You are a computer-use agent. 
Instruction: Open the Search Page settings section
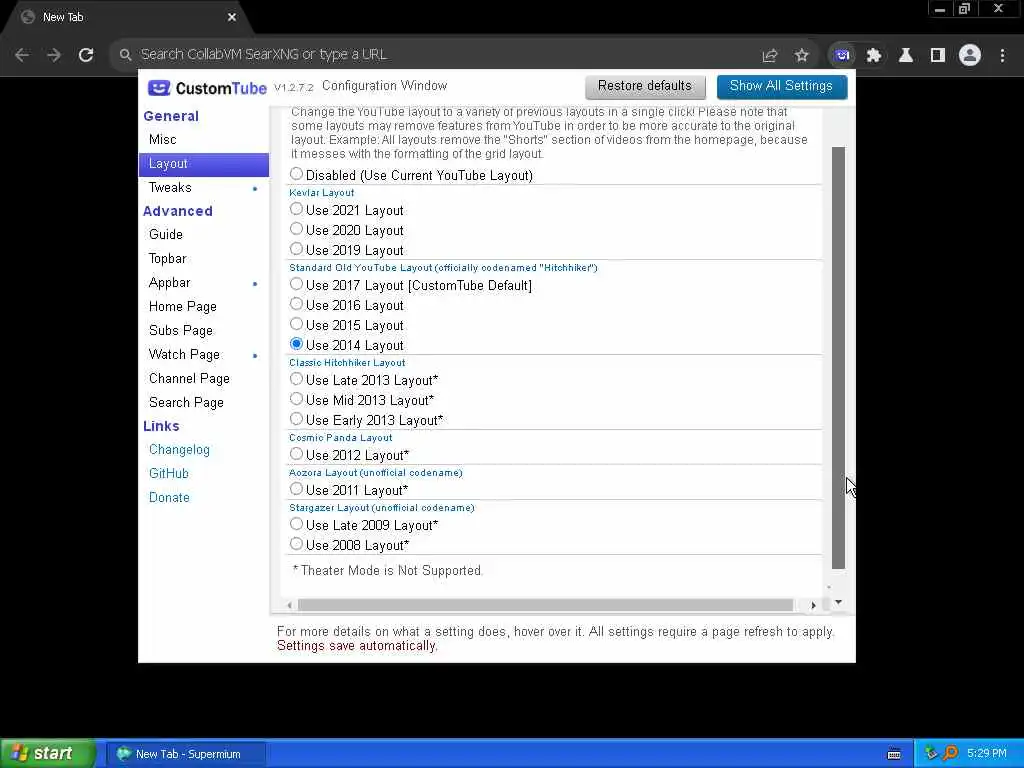(x=204, y=403)
